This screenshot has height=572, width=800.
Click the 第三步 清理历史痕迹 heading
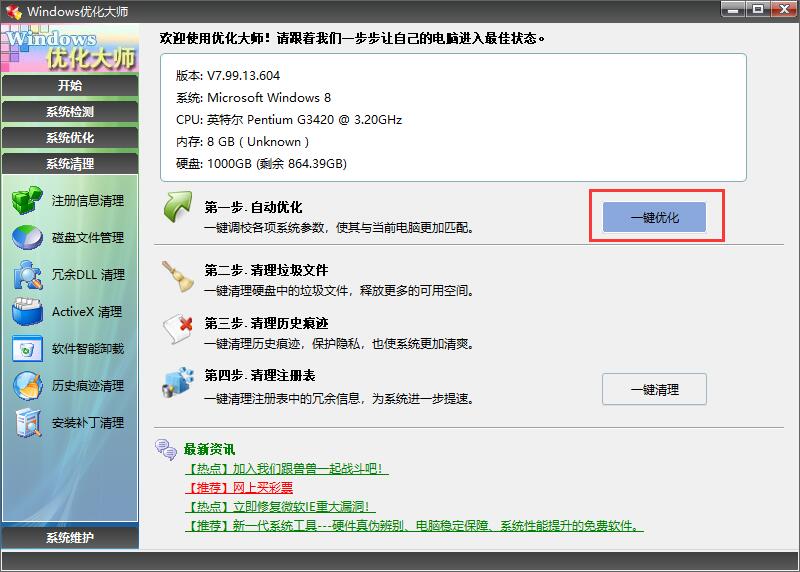coord(266,324)
